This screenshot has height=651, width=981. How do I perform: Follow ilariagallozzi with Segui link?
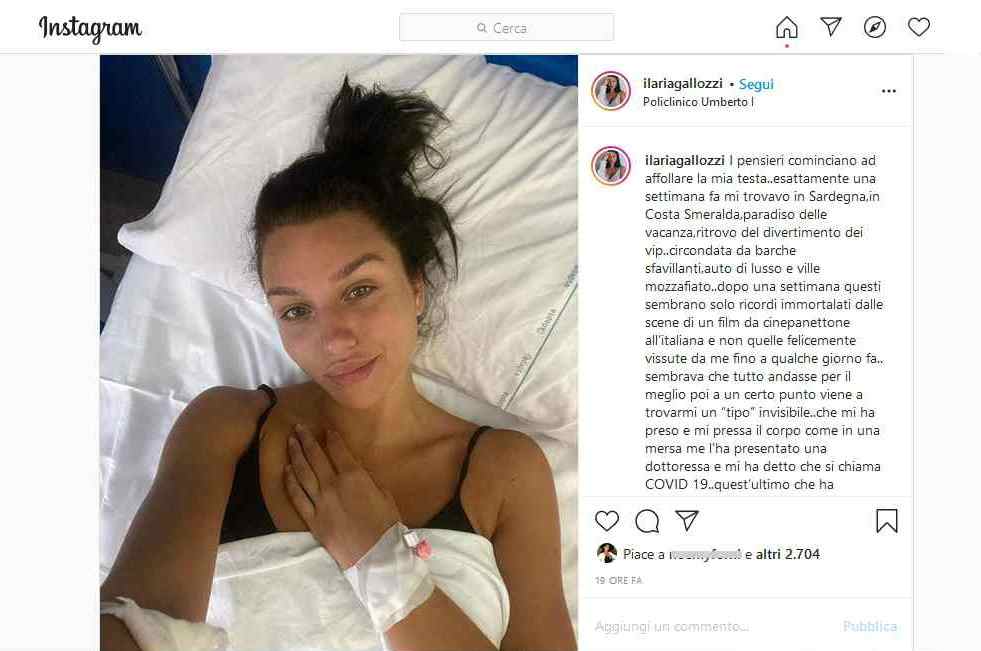pos(756,84)
